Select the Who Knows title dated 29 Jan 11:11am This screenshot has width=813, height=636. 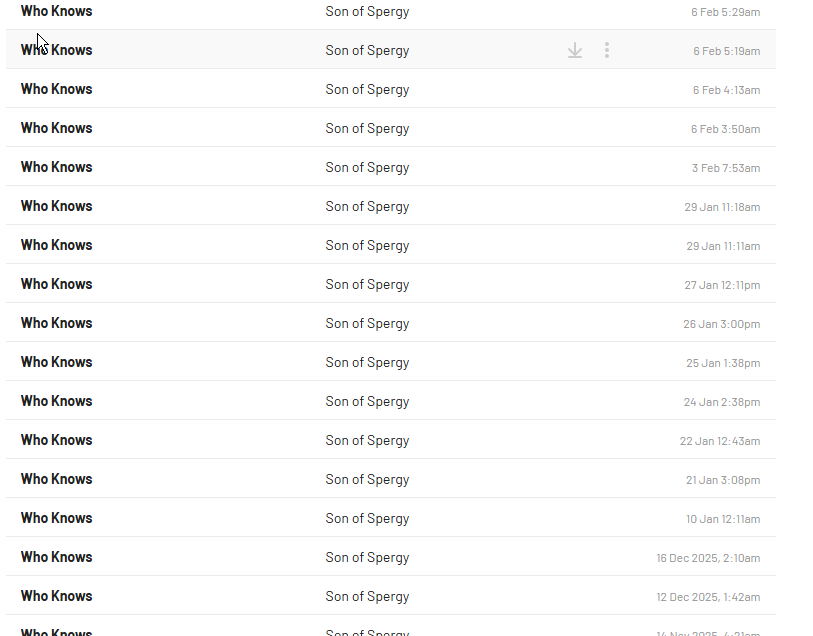point(57,245)
